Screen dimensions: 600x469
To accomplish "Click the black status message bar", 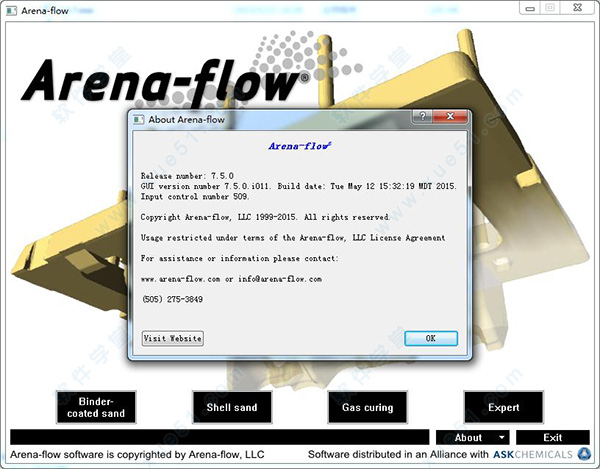I will tap(220, 437).
